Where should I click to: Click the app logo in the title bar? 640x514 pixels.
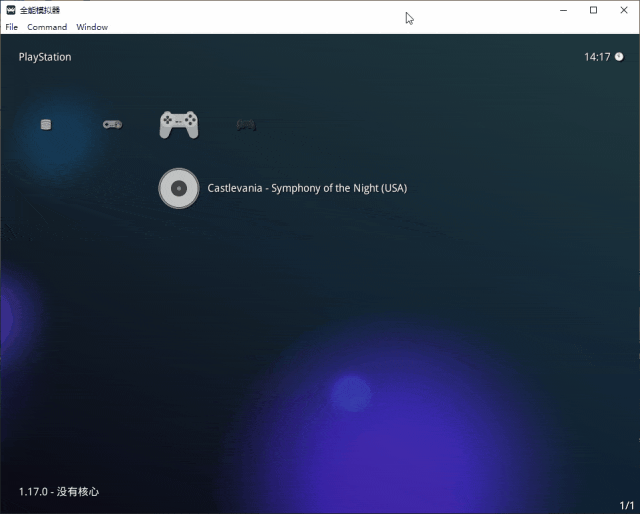point(11,10)
